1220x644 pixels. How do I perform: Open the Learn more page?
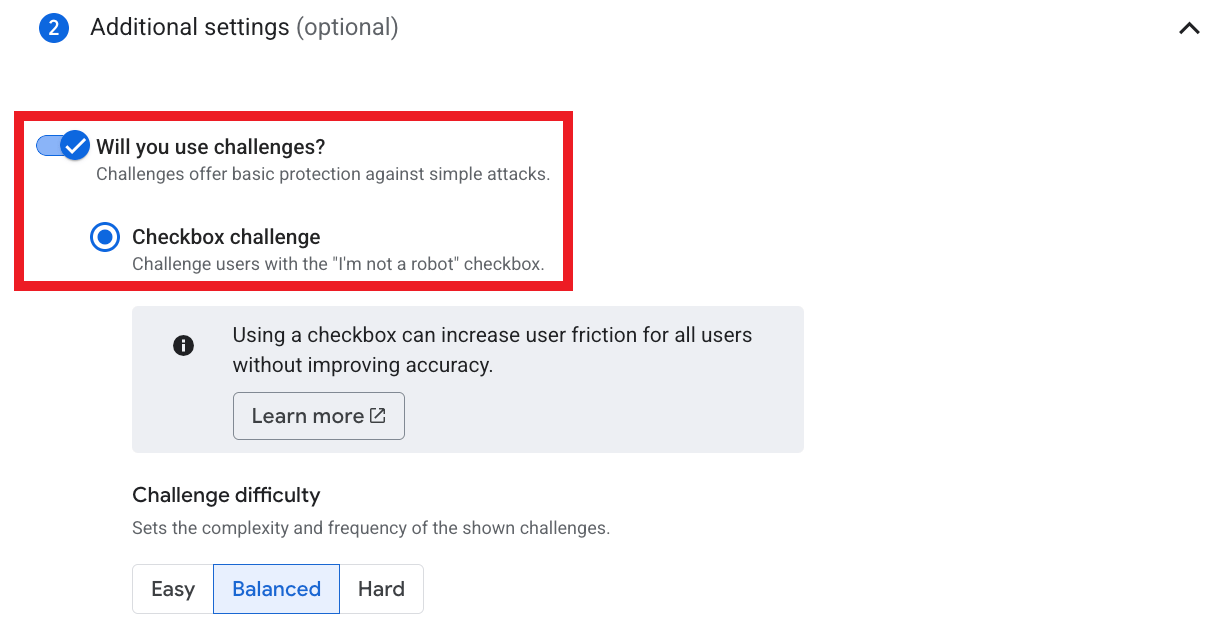(318, 416)
